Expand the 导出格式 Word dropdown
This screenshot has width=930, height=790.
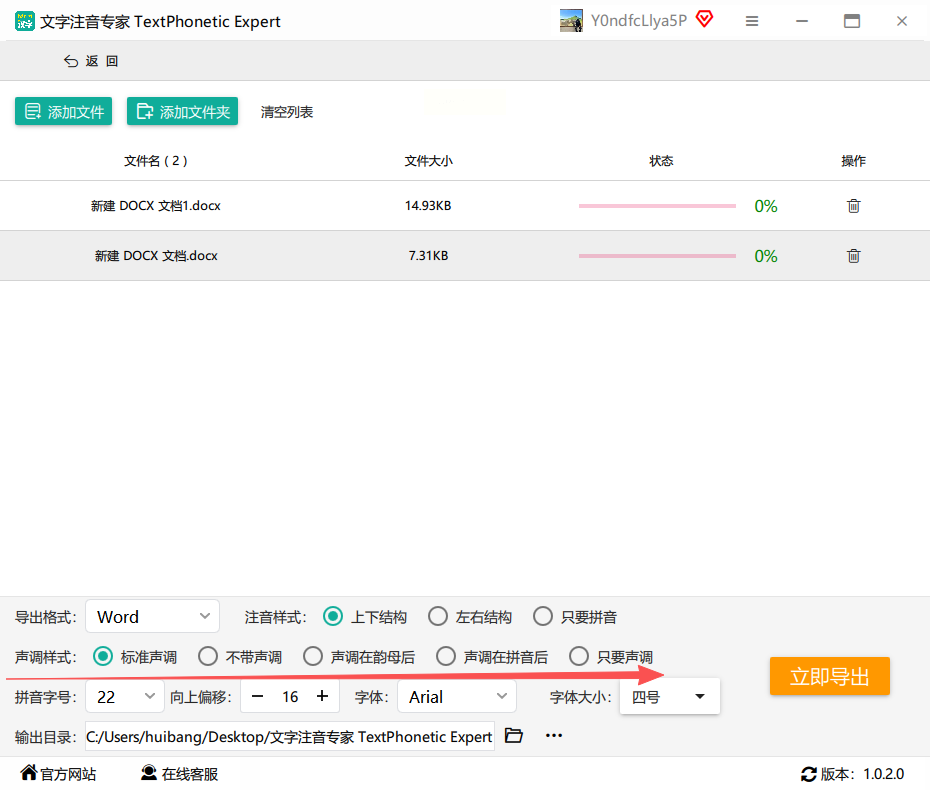coord(153,617)
